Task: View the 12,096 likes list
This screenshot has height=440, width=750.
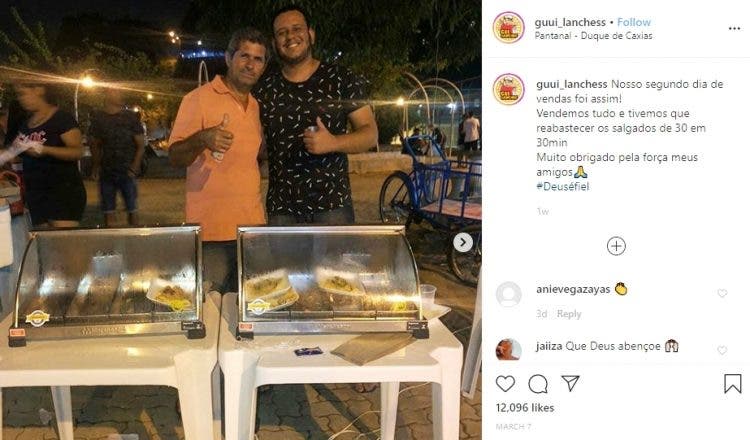Action: [x=525, y=407]
